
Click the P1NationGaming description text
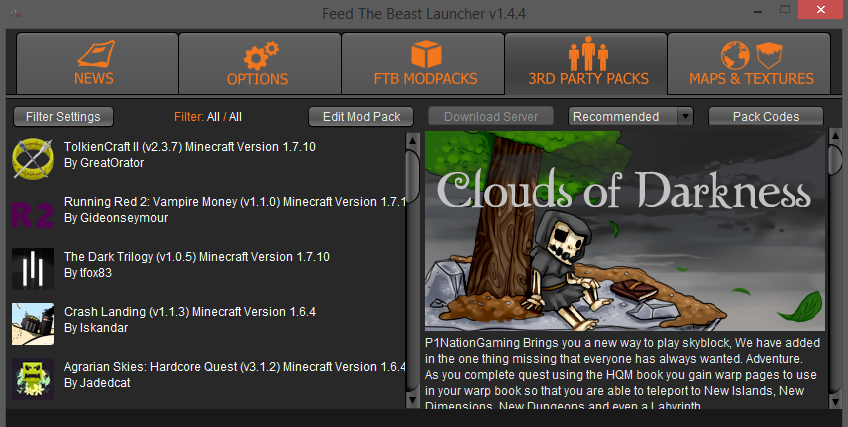pyautogui.click(x=622, y=374)
